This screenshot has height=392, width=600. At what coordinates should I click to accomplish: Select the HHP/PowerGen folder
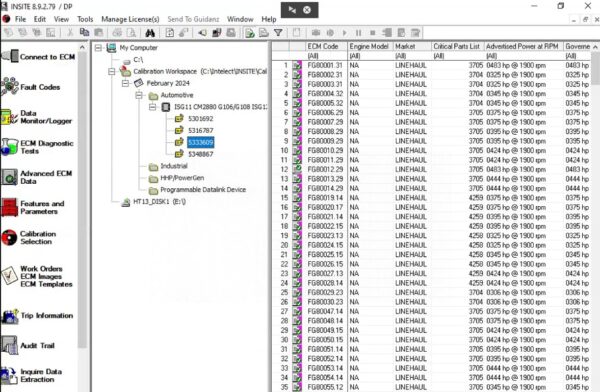click(182, 178)
